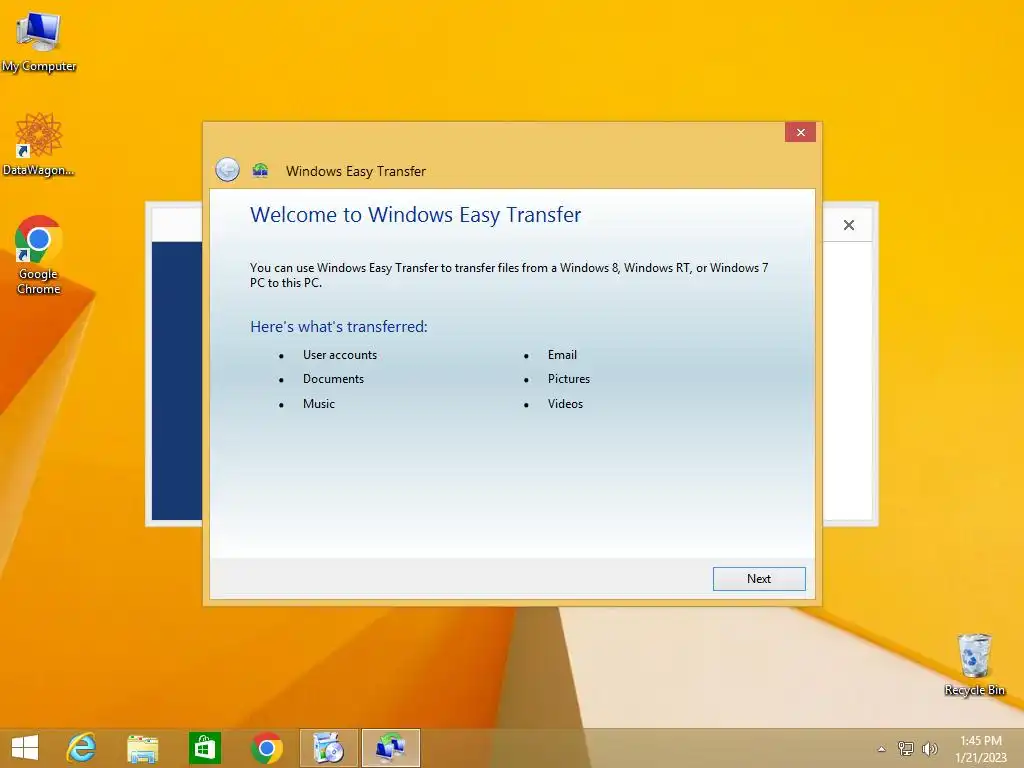The width and height of the screenshot is (1024, 768).
Task: Click the 'Pictures' list item
Action: 569,379
